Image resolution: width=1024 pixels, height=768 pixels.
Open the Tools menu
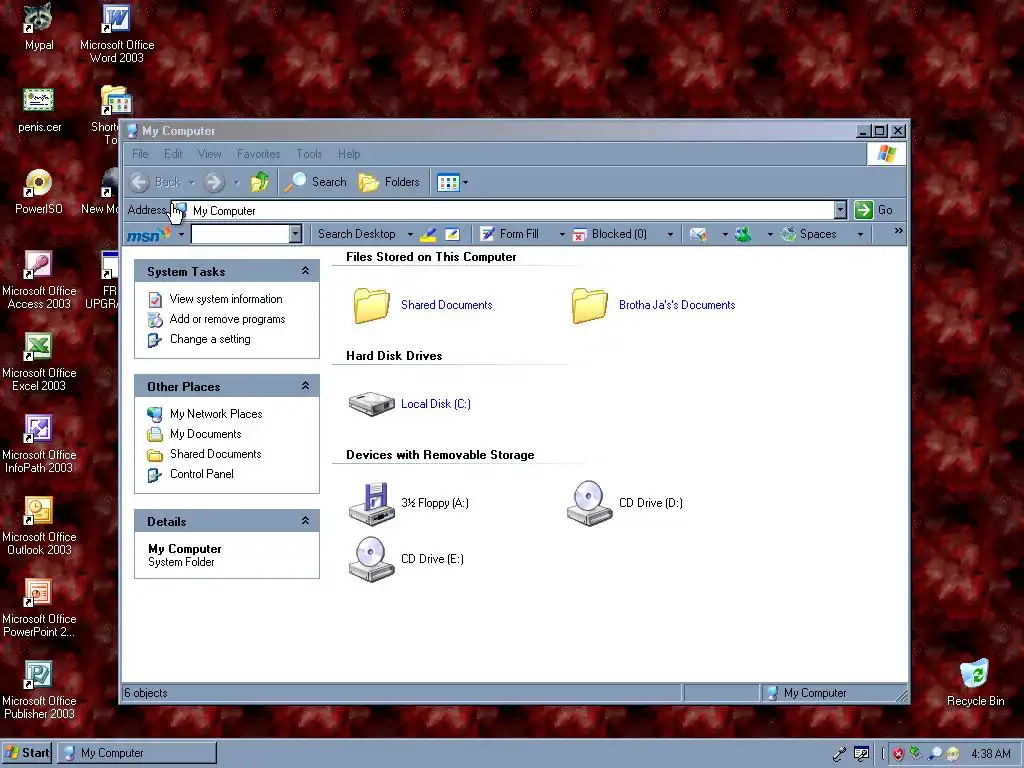pyautogui.click(x=309, y=154)
